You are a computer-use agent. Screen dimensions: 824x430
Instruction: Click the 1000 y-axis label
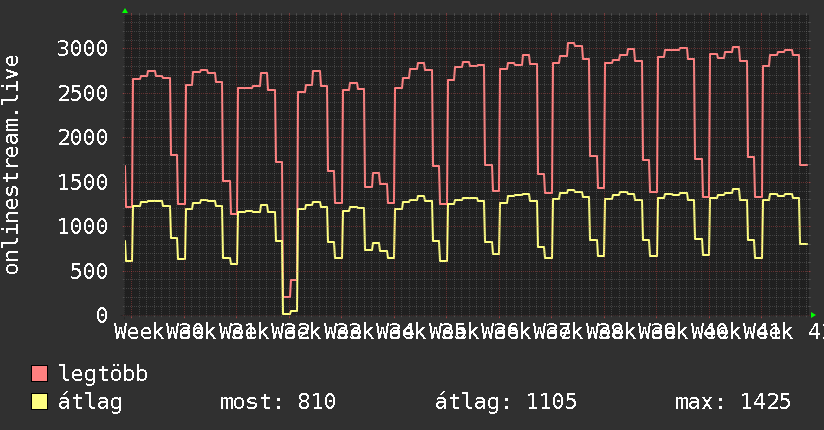(83, 227)
